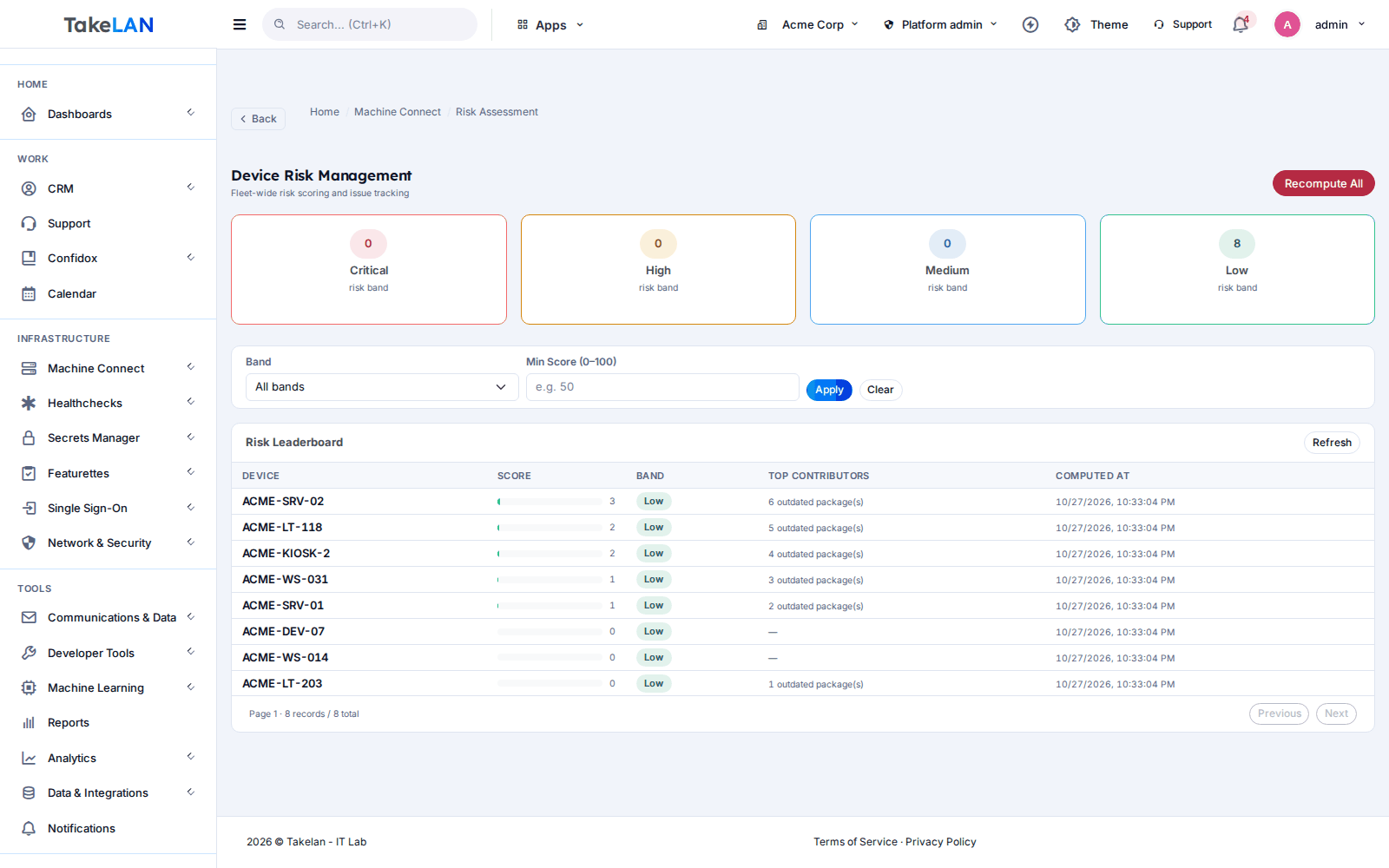Viewport: 1389px width, 868px height.
Task: Open the notifications bell icon
Action: [1241, 24]
